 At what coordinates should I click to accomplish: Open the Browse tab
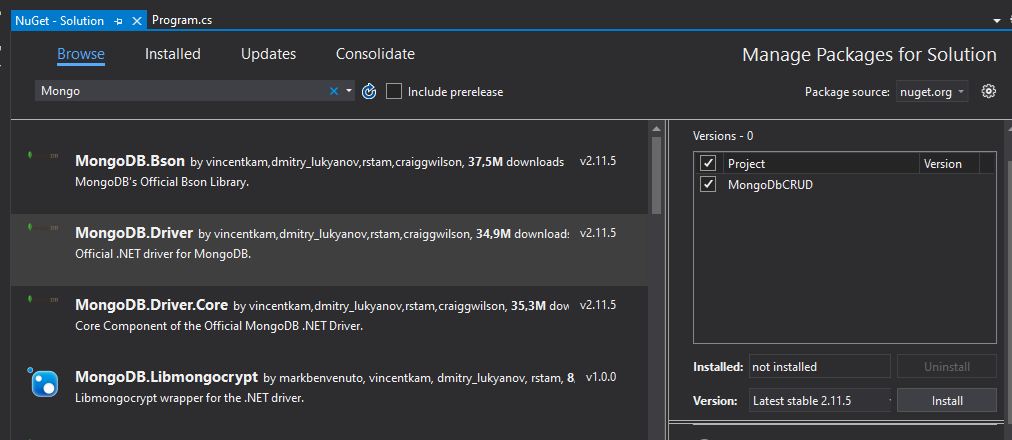[x=81, y=54]
